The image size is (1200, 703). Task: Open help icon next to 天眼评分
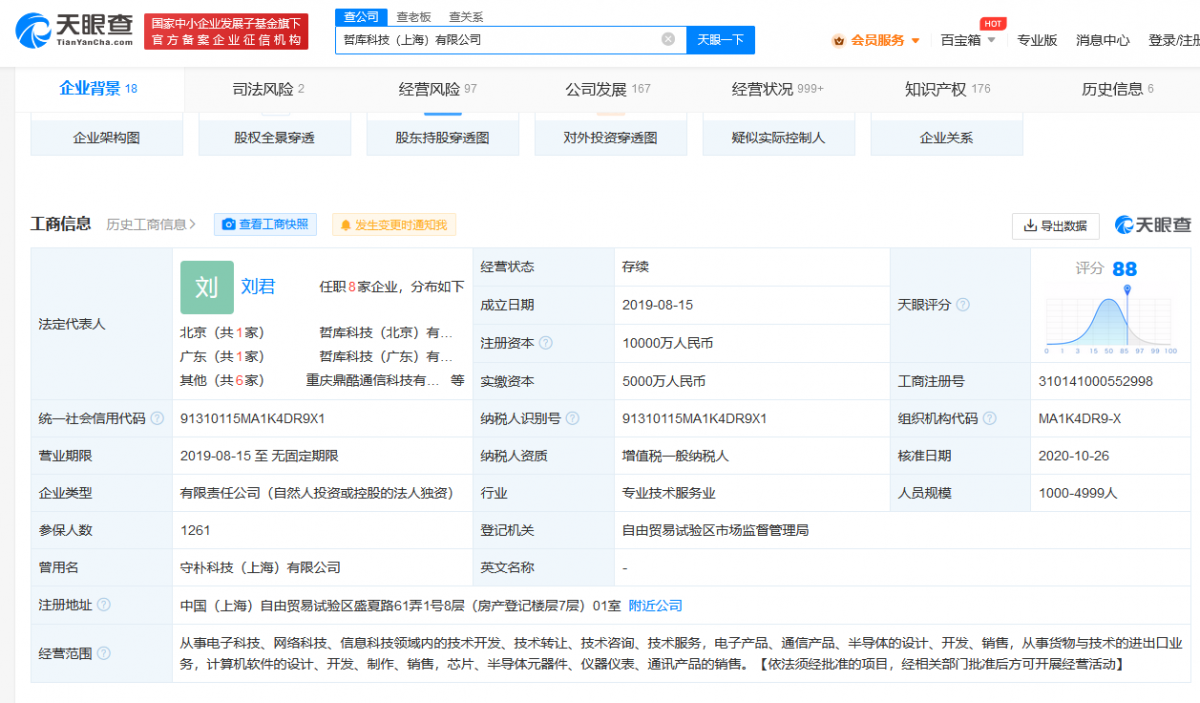click(x=963, y=305)
